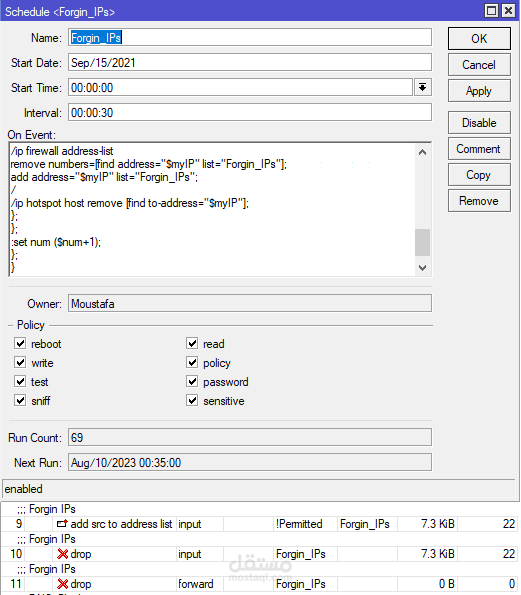Click the enabled status bar text
521x595 pixels.
(x=24, y=489)
